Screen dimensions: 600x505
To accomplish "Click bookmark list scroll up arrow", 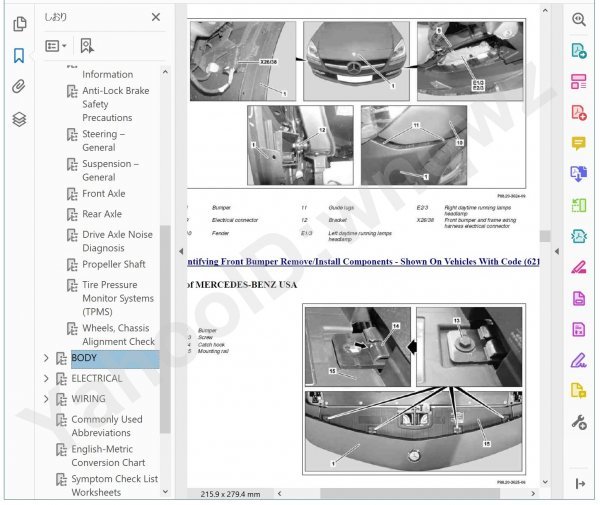I will pos(165,72).
